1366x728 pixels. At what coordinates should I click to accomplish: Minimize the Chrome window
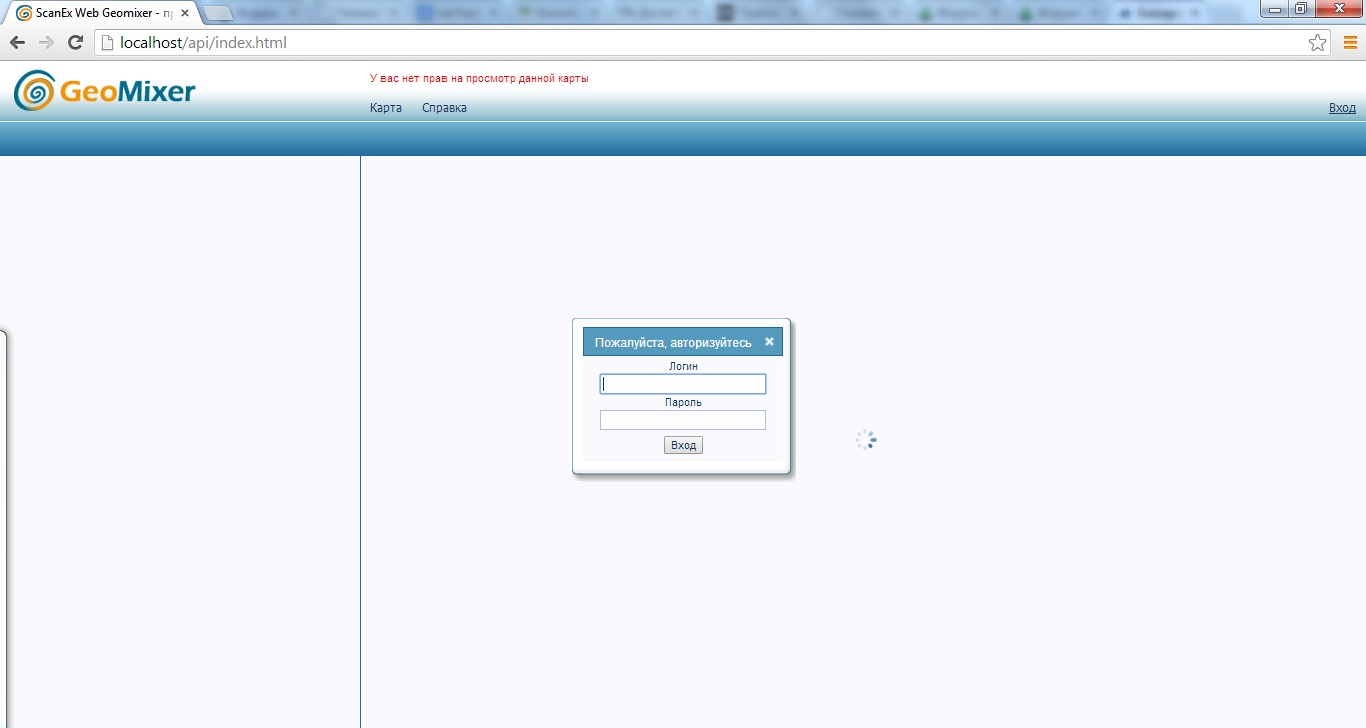tap(1274, 9)
